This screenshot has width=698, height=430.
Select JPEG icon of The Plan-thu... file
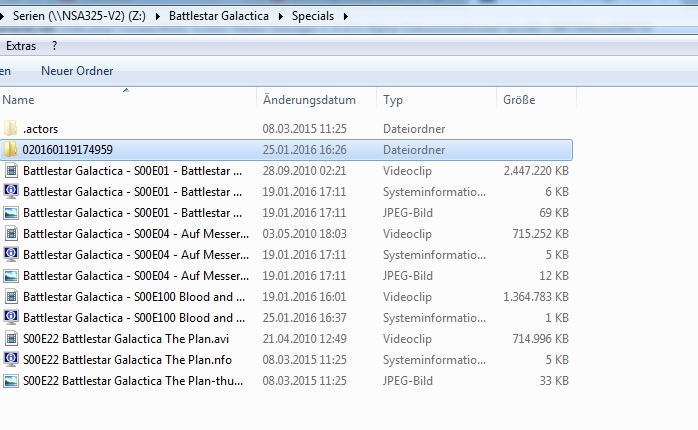coord(11,381)
